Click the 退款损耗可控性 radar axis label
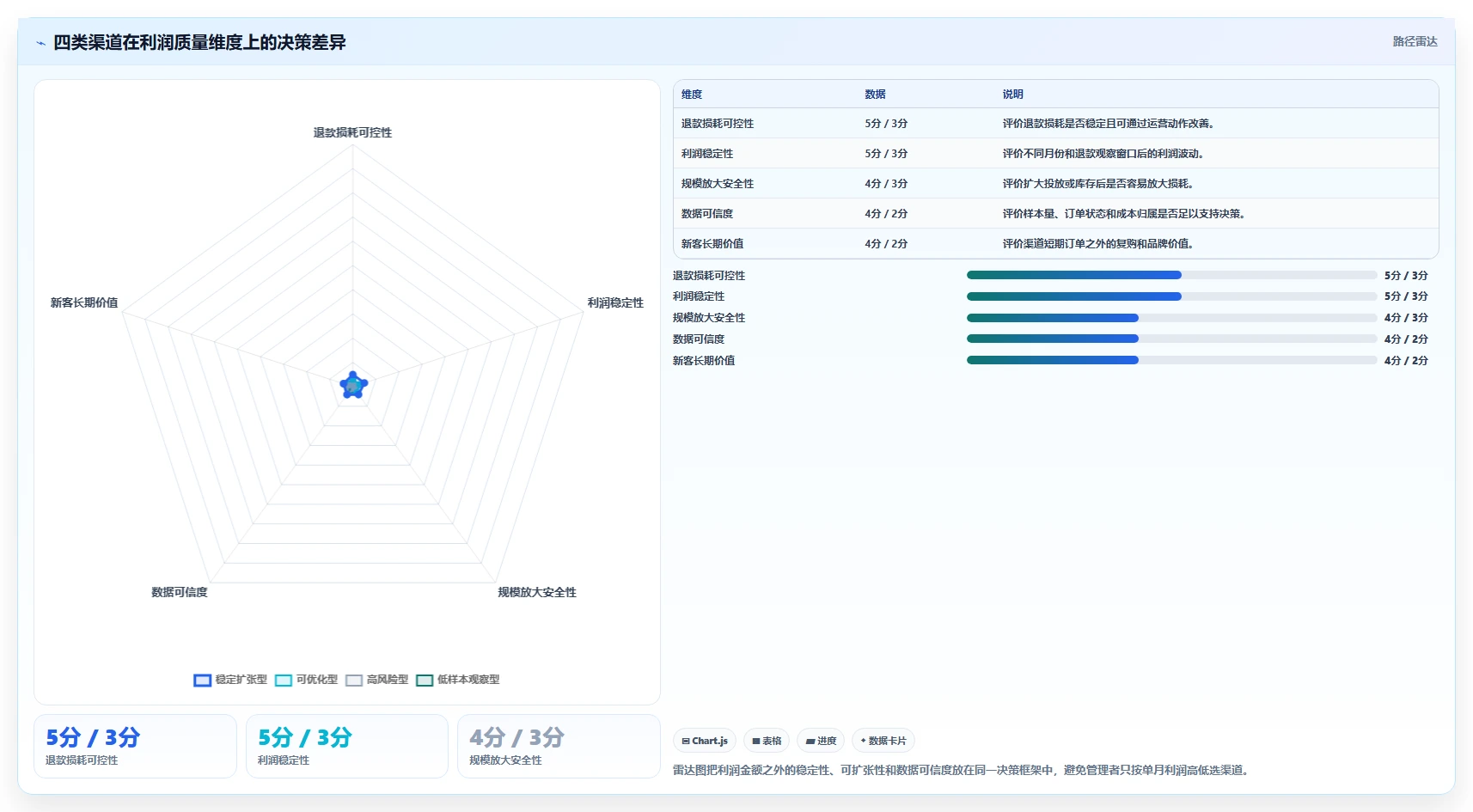Screen dimensions: 1473x812 [352, 132]
